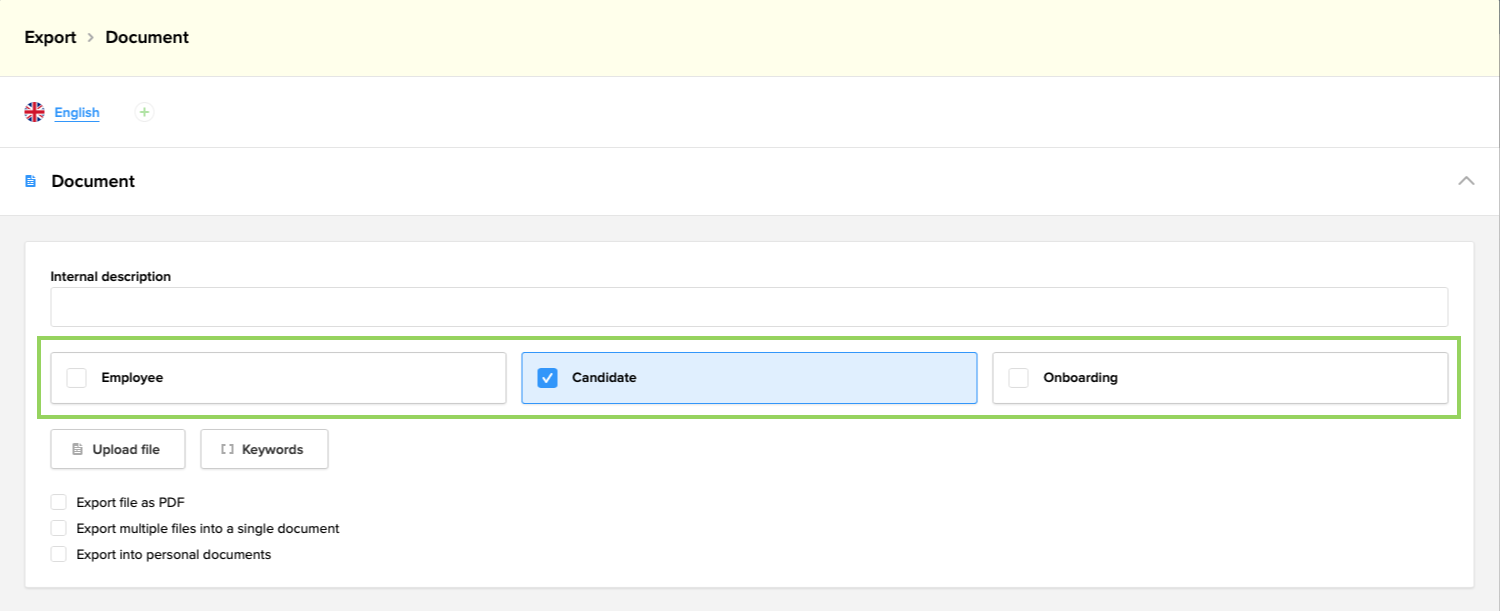
Task: Click the blue document icon beside Document heading
Action: pos(33,181)
